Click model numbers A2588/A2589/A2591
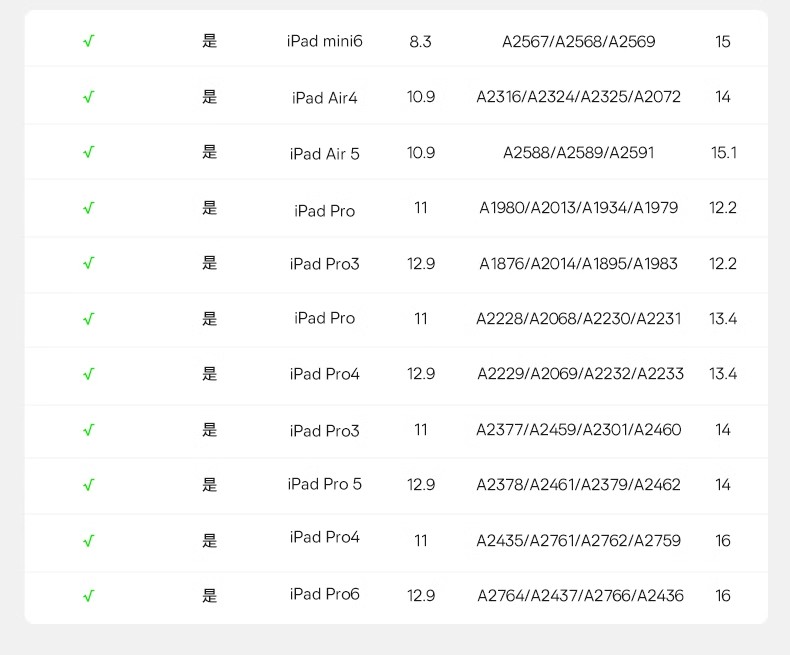Viewport: 790px width, 655px height. pyautogui.click(x=578, y=152)
